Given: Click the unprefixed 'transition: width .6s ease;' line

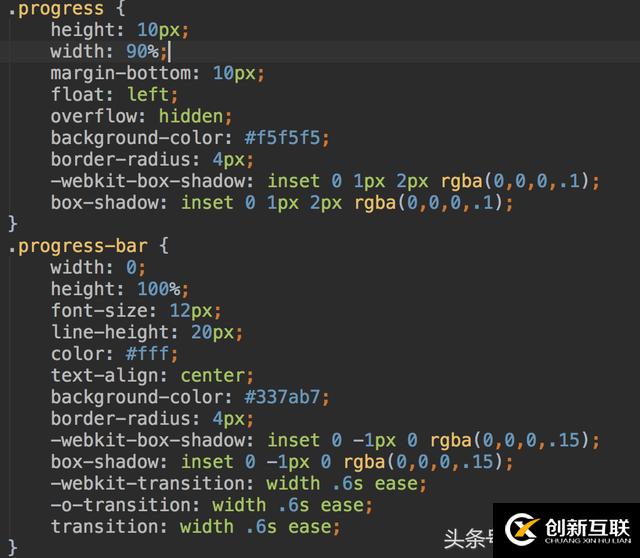Looking at the screenshot, I should (x=195, y=527).
